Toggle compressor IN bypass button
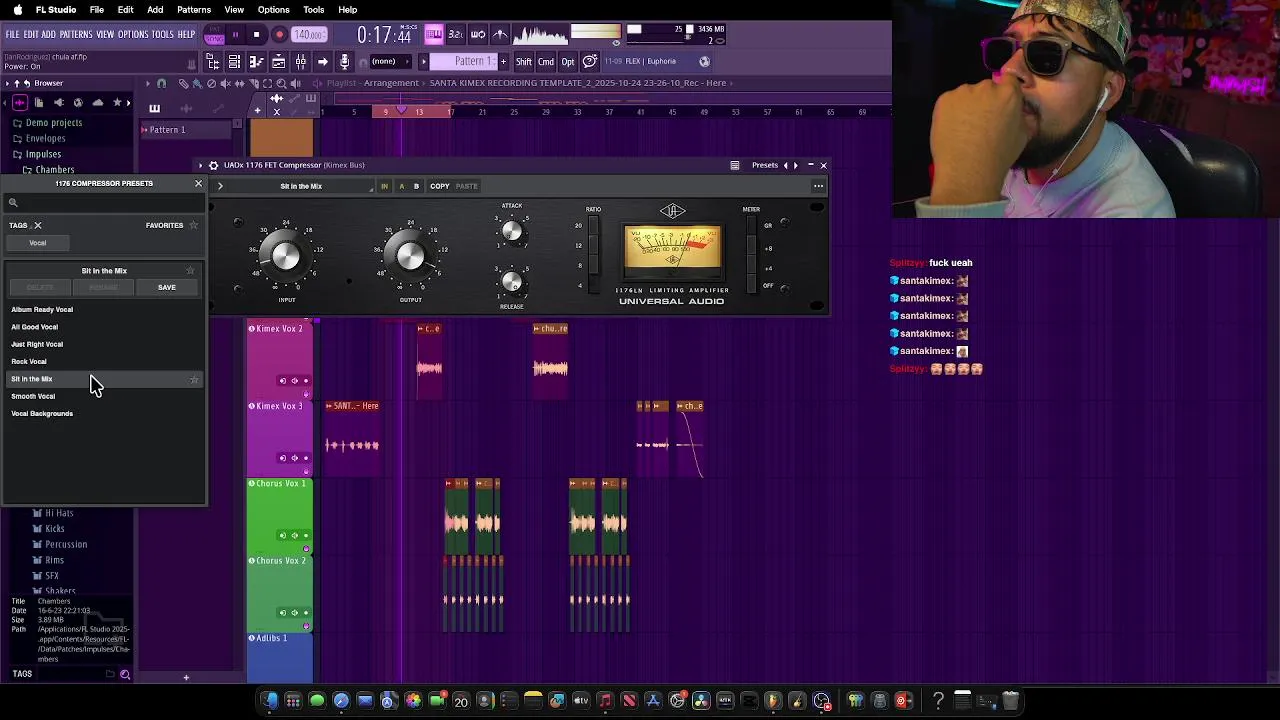This screenshot has width=1280, height=720. tap(384, 186)
